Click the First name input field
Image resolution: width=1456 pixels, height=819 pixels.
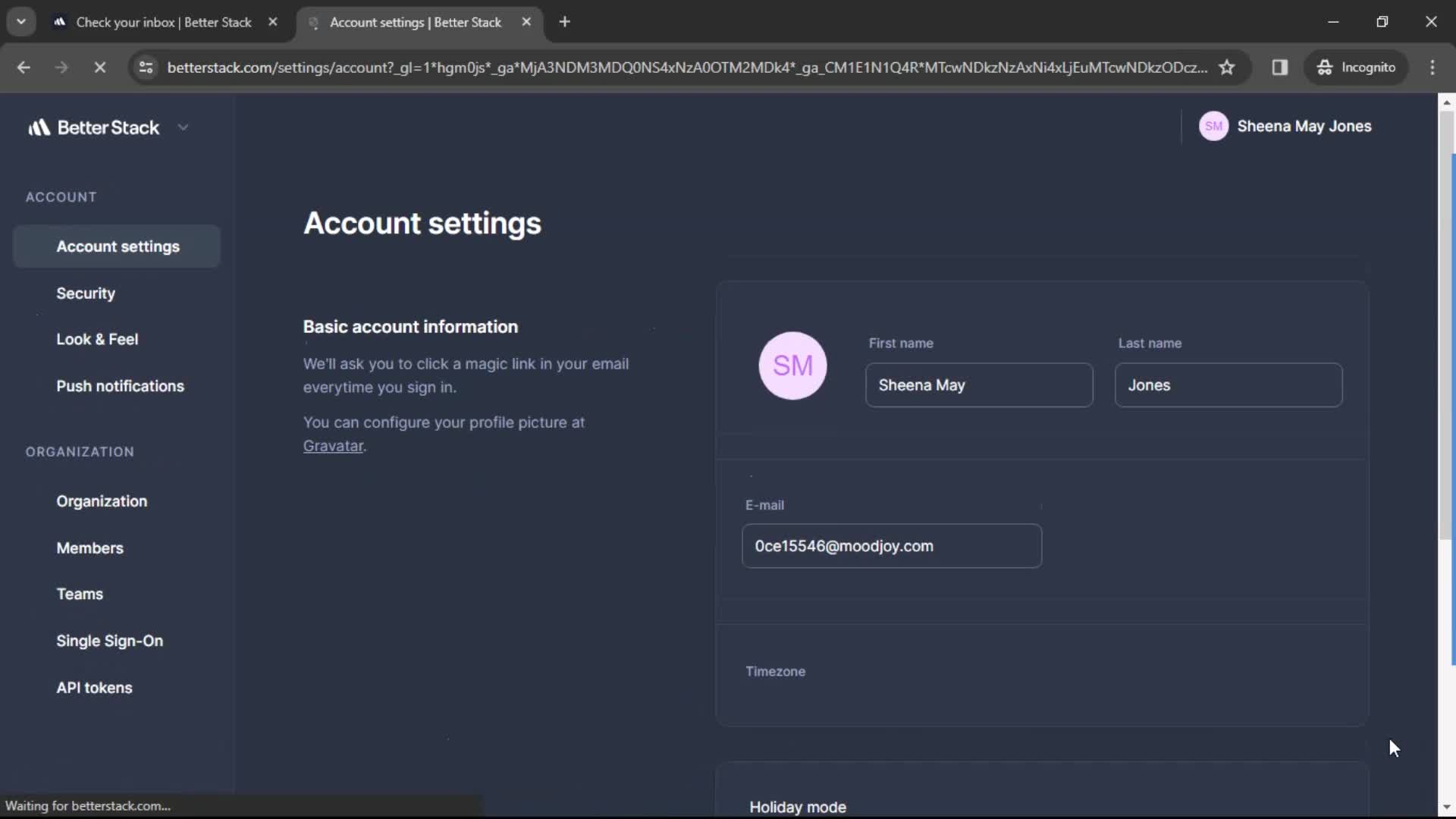pos(979,384)
